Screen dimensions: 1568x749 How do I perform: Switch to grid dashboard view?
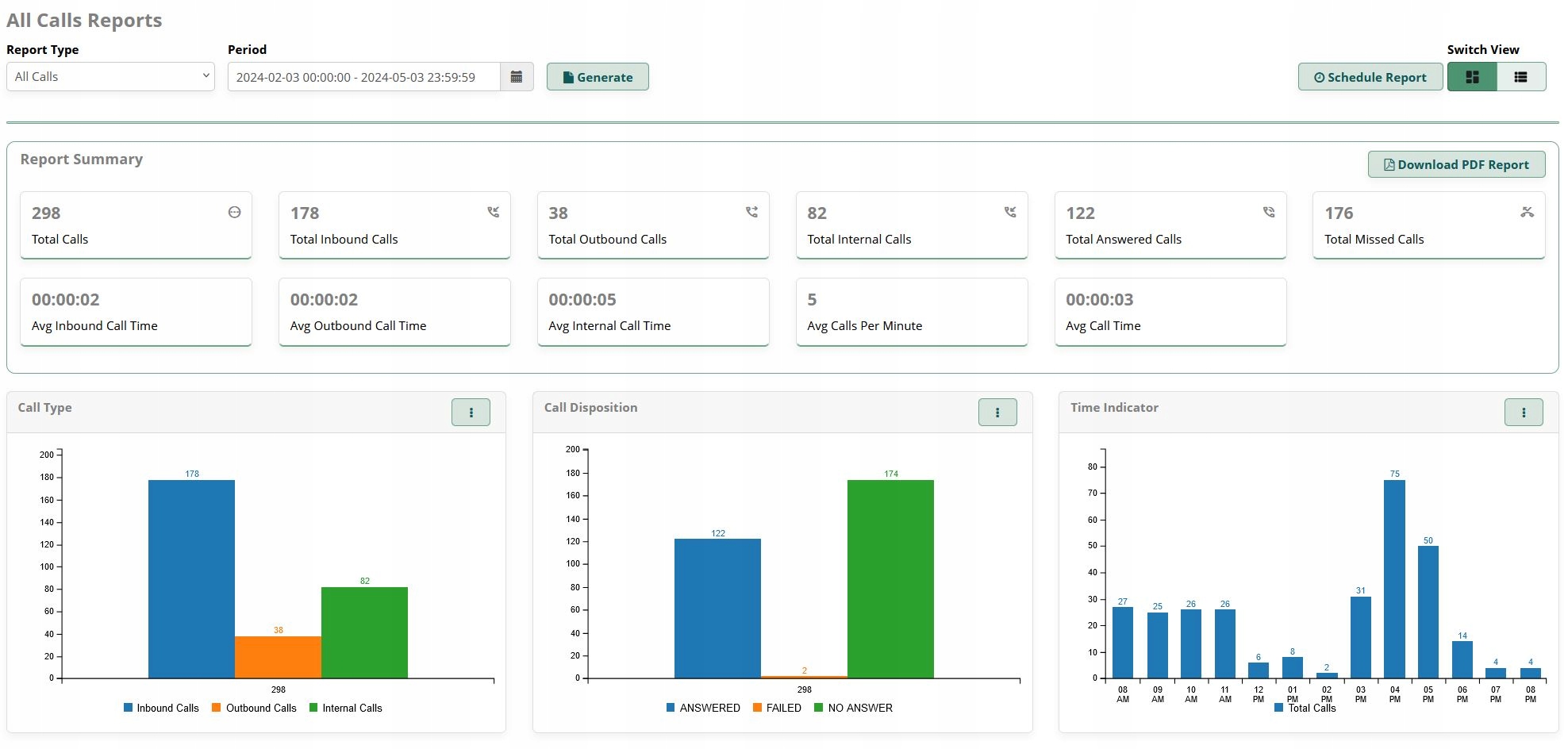[x=1472, y=77]
